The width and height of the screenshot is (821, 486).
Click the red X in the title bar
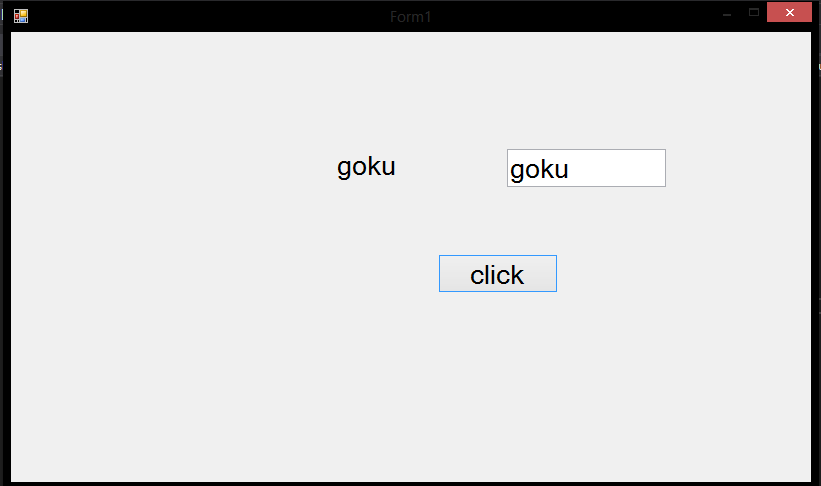(790, 12)
